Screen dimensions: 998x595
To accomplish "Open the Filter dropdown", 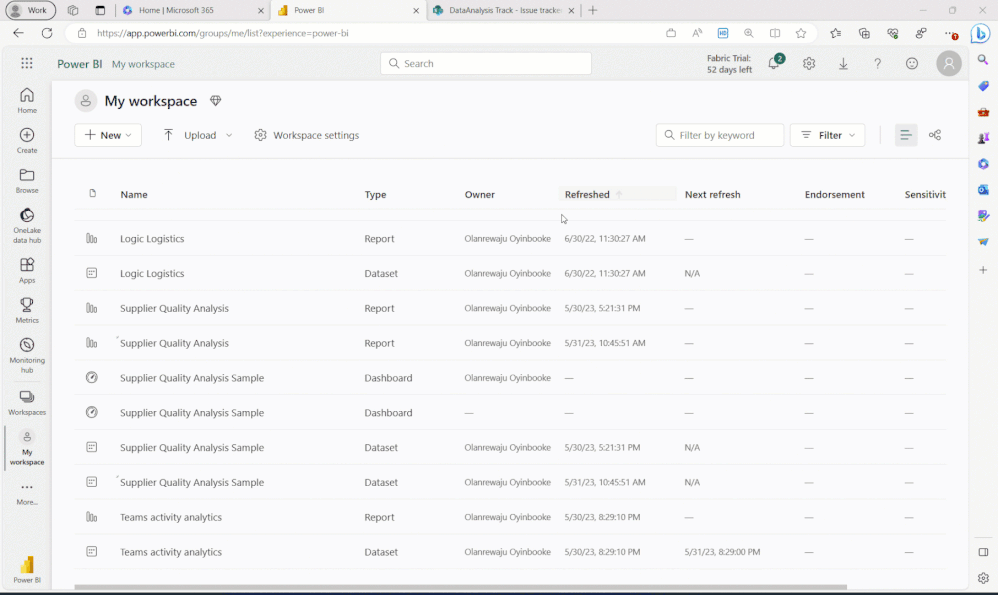I will pos(827,135).
